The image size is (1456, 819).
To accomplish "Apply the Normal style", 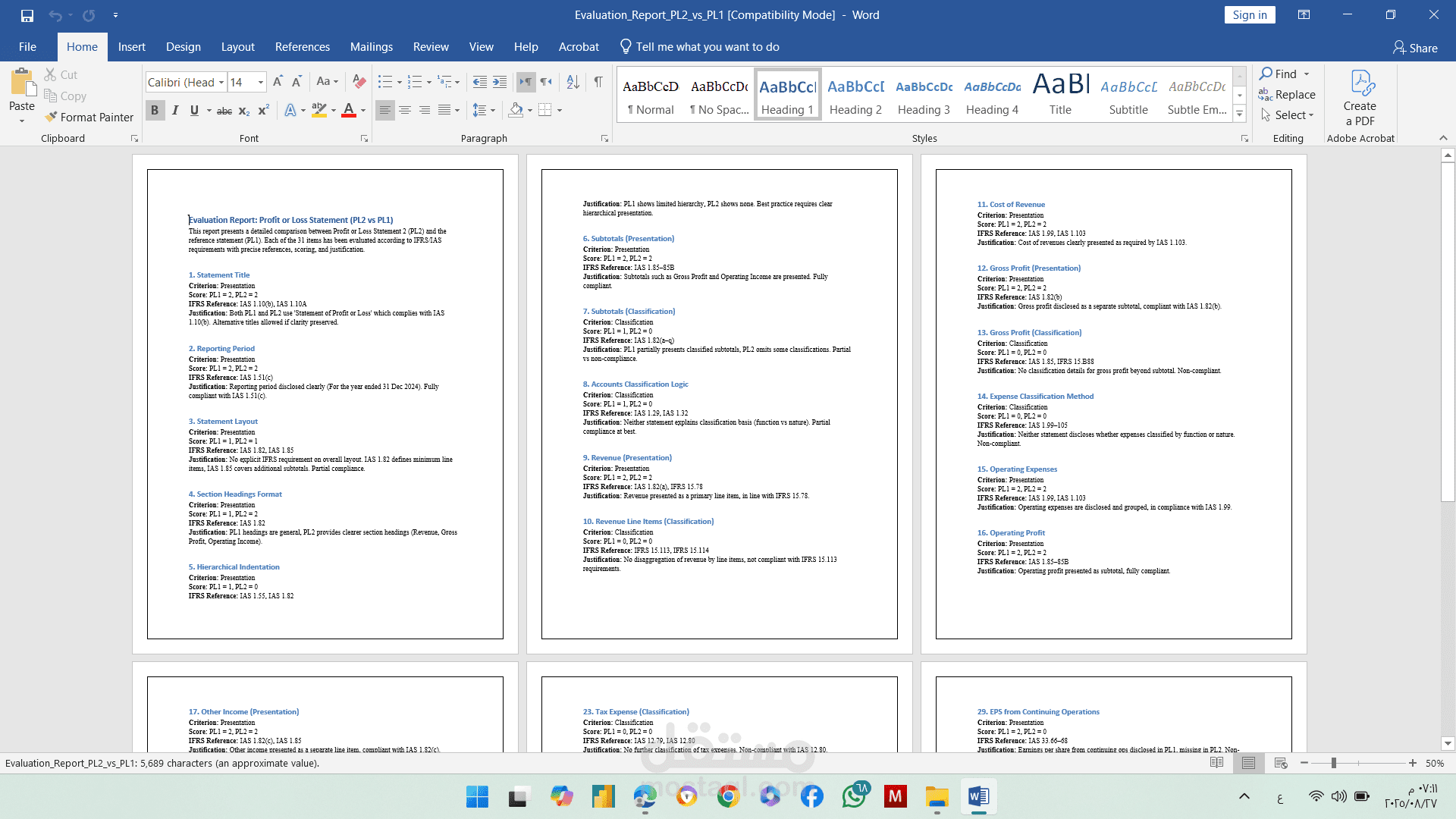I will (651, 95).
